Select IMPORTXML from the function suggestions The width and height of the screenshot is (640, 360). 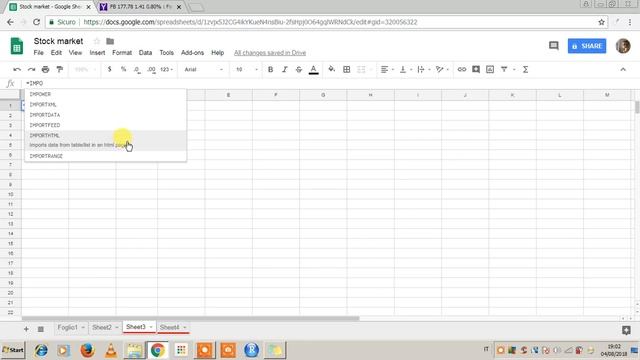(106, 104)
